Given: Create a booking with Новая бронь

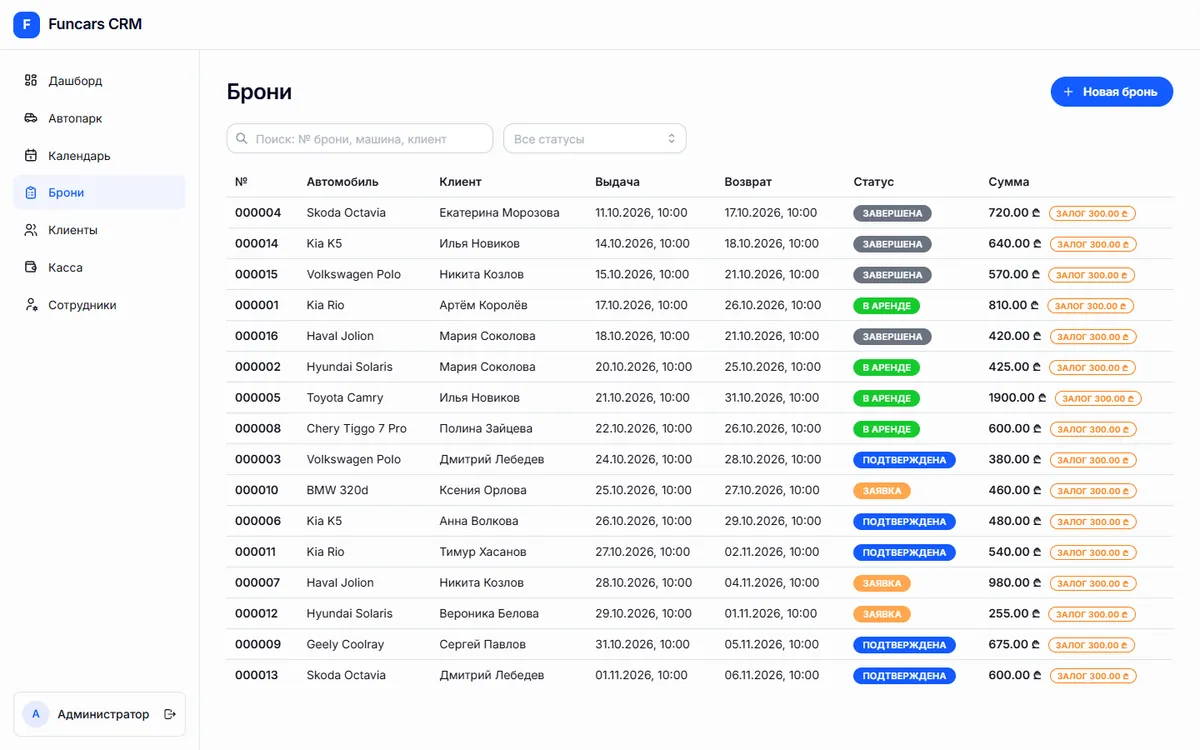Looking at the screenshot, I should (1112, 92).
